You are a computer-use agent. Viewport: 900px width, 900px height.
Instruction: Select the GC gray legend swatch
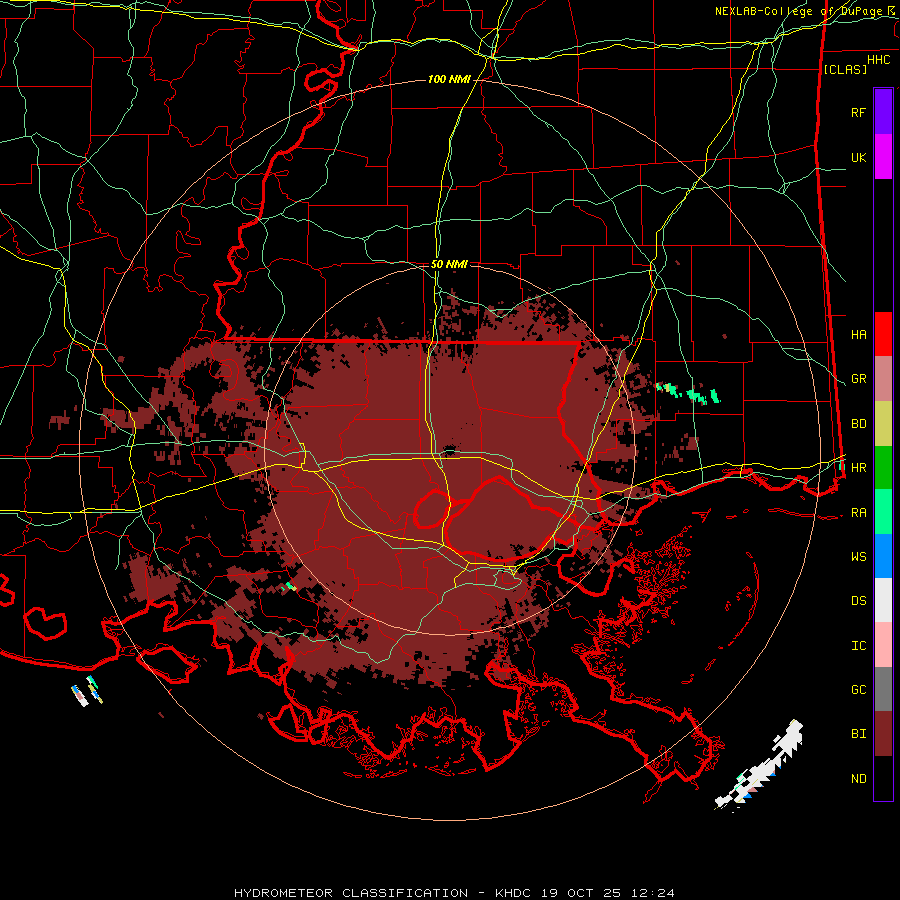click(883, 689)
